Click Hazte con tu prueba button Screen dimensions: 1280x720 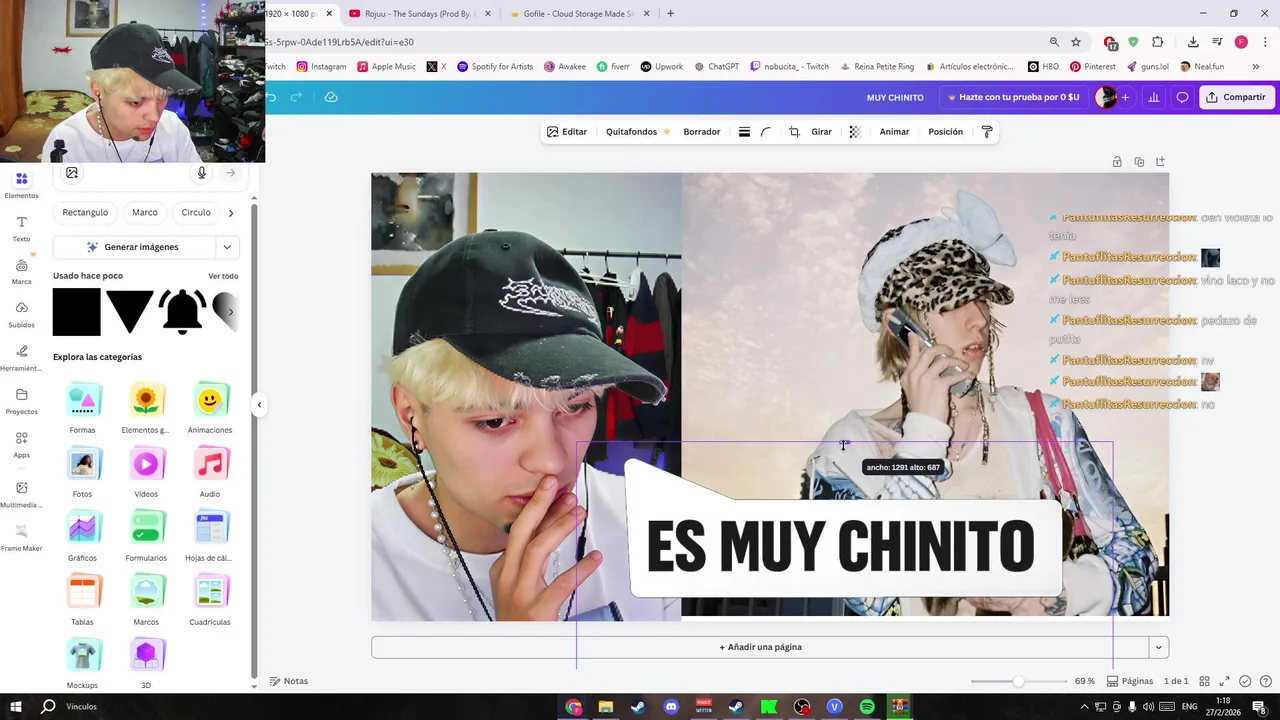click(x=1013, y=97)
